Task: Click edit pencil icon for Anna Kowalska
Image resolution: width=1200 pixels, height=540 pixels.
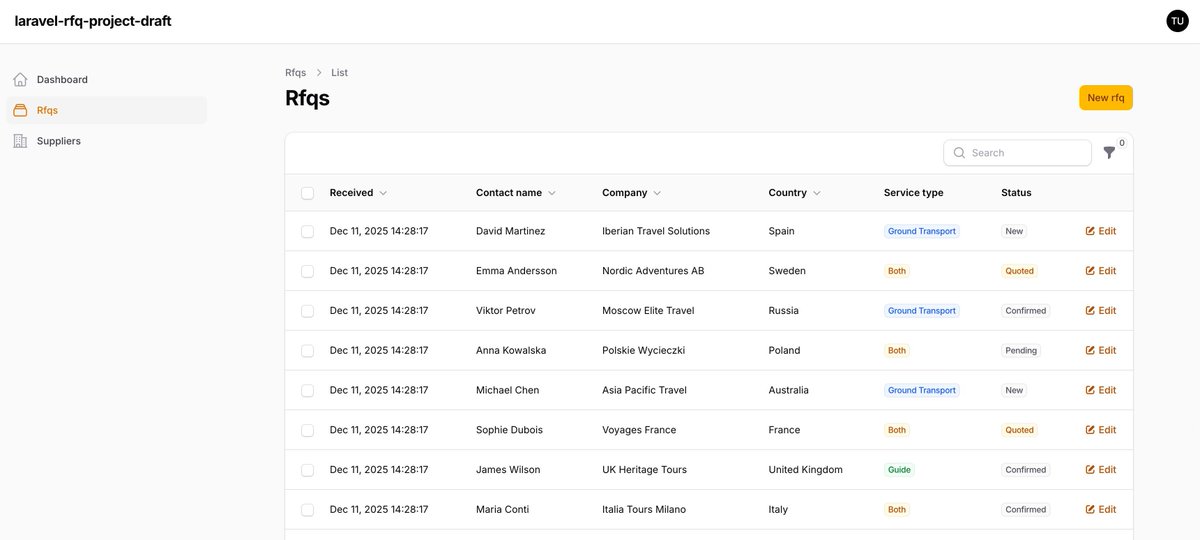Action: point(1090,351)
